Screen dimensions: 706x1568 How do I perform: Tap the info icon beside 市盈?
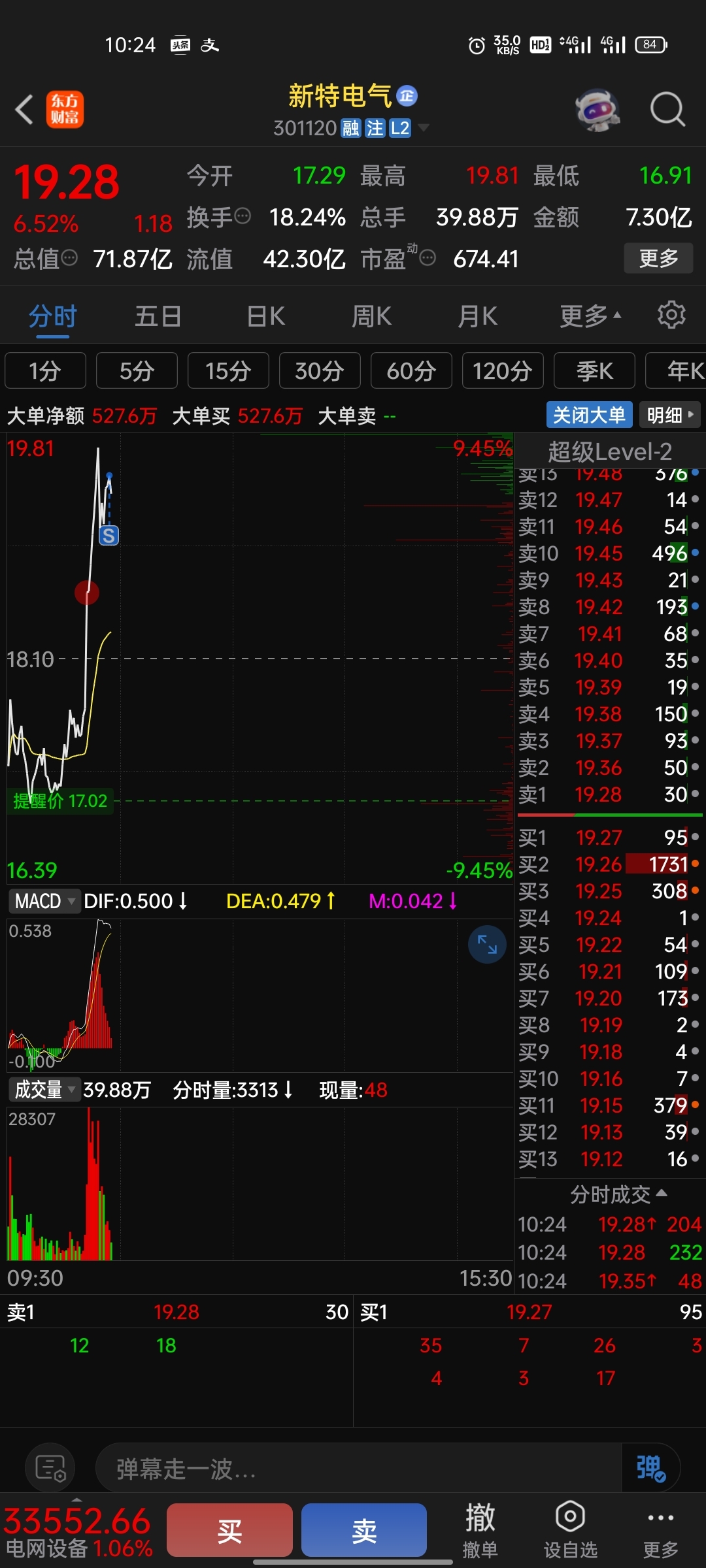click(x=428, y=258)
